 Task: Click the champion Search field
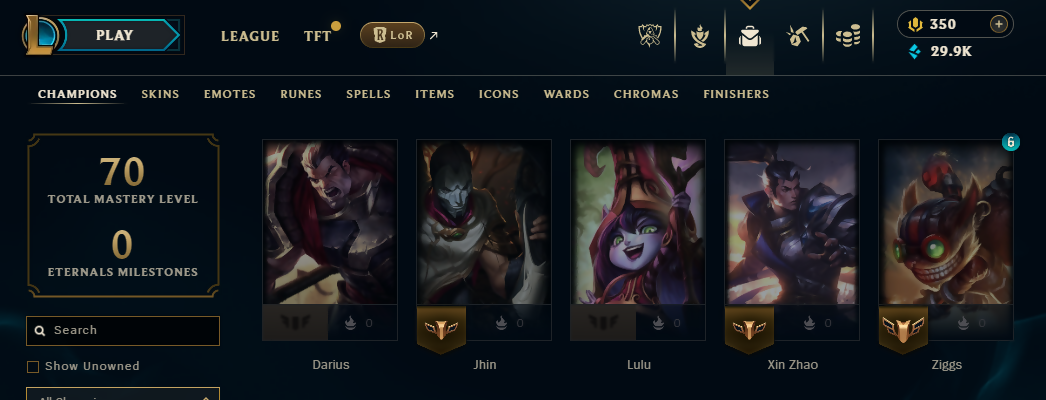click(123, 331)
